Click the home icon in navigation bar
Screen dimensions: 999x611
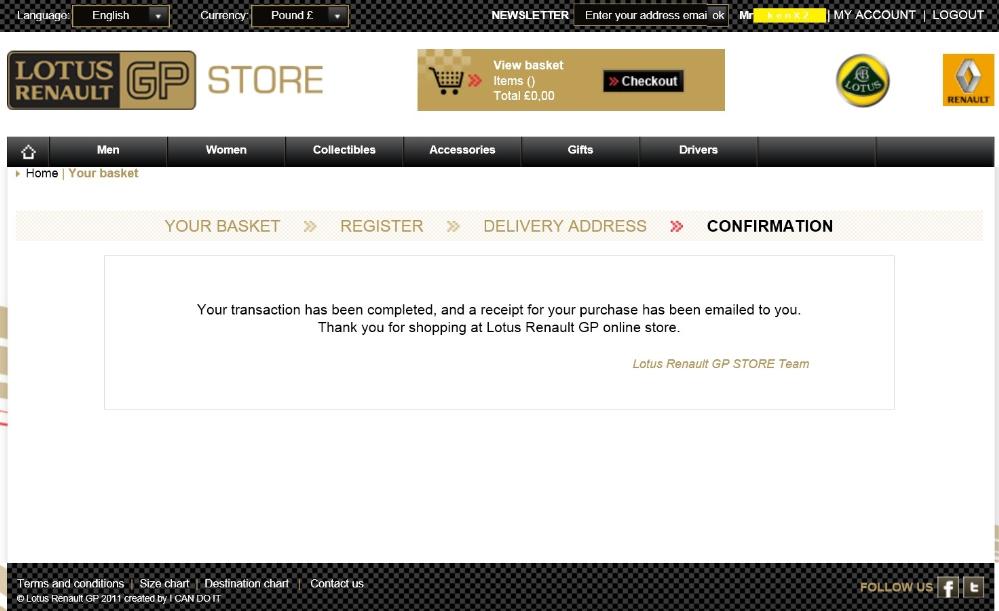point(28,151)
